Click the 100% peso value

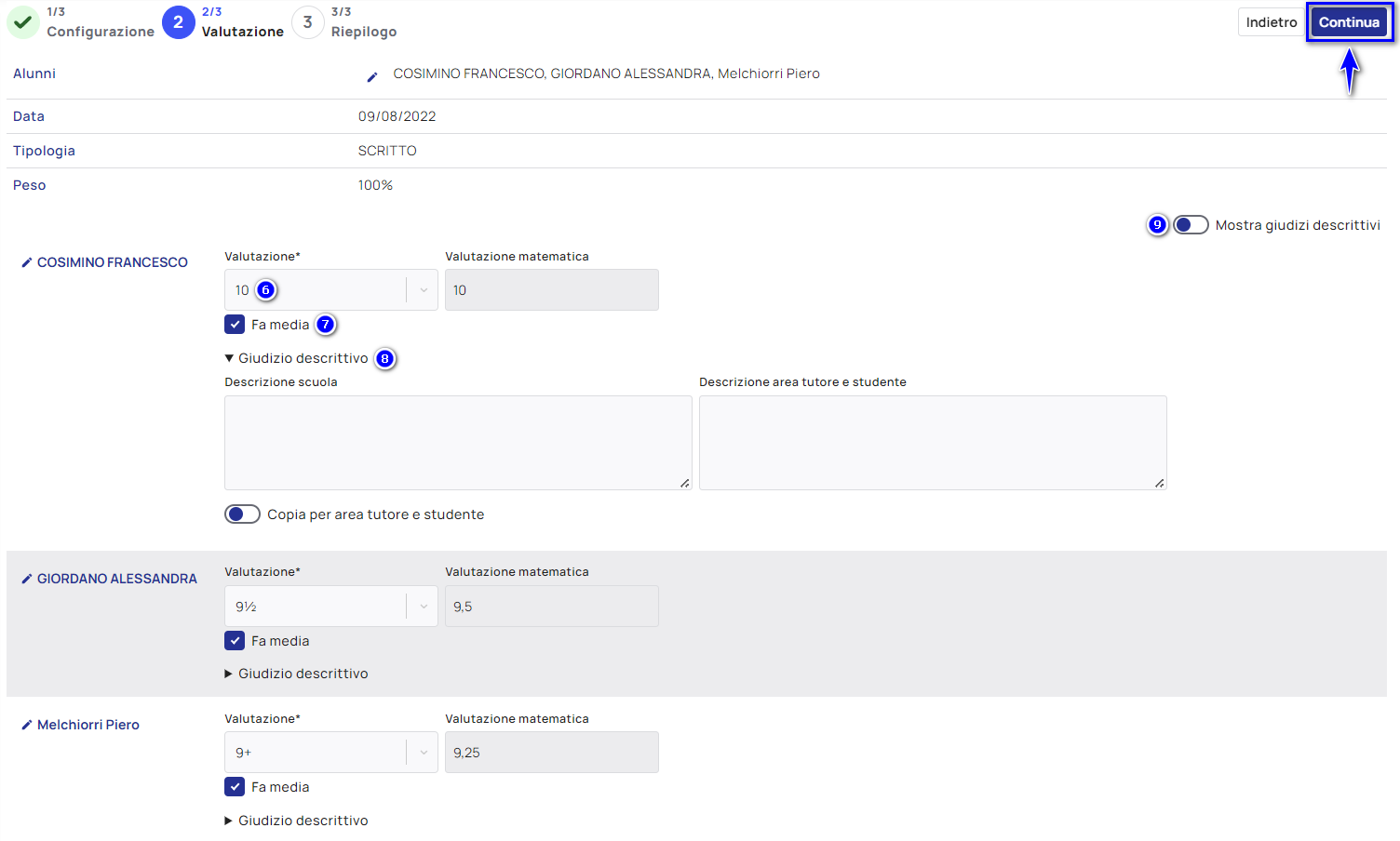[x=375, y=185]
